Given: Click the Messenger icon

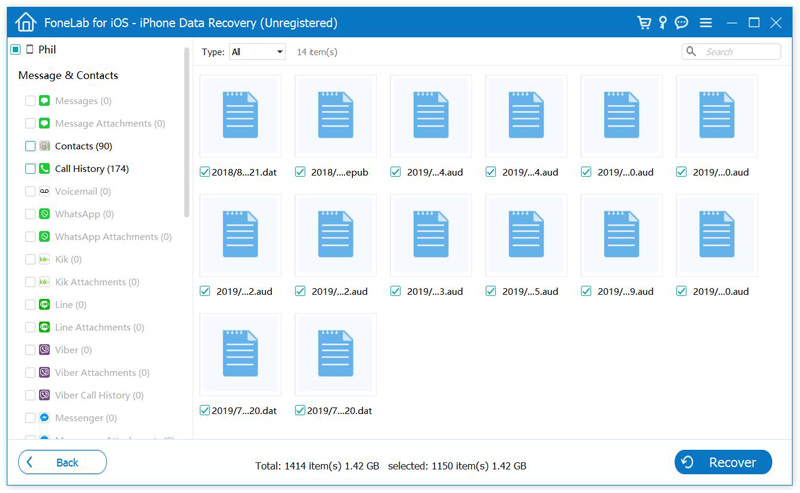Looking at the screenshot, I should (44, 417).
